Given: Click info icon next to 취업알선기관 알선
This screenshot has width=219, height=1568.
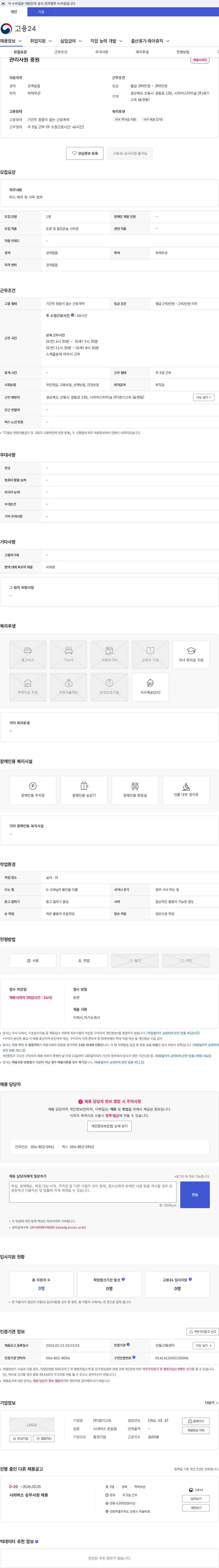Looking at the screenshot, I should click(x=123, y=1279).
